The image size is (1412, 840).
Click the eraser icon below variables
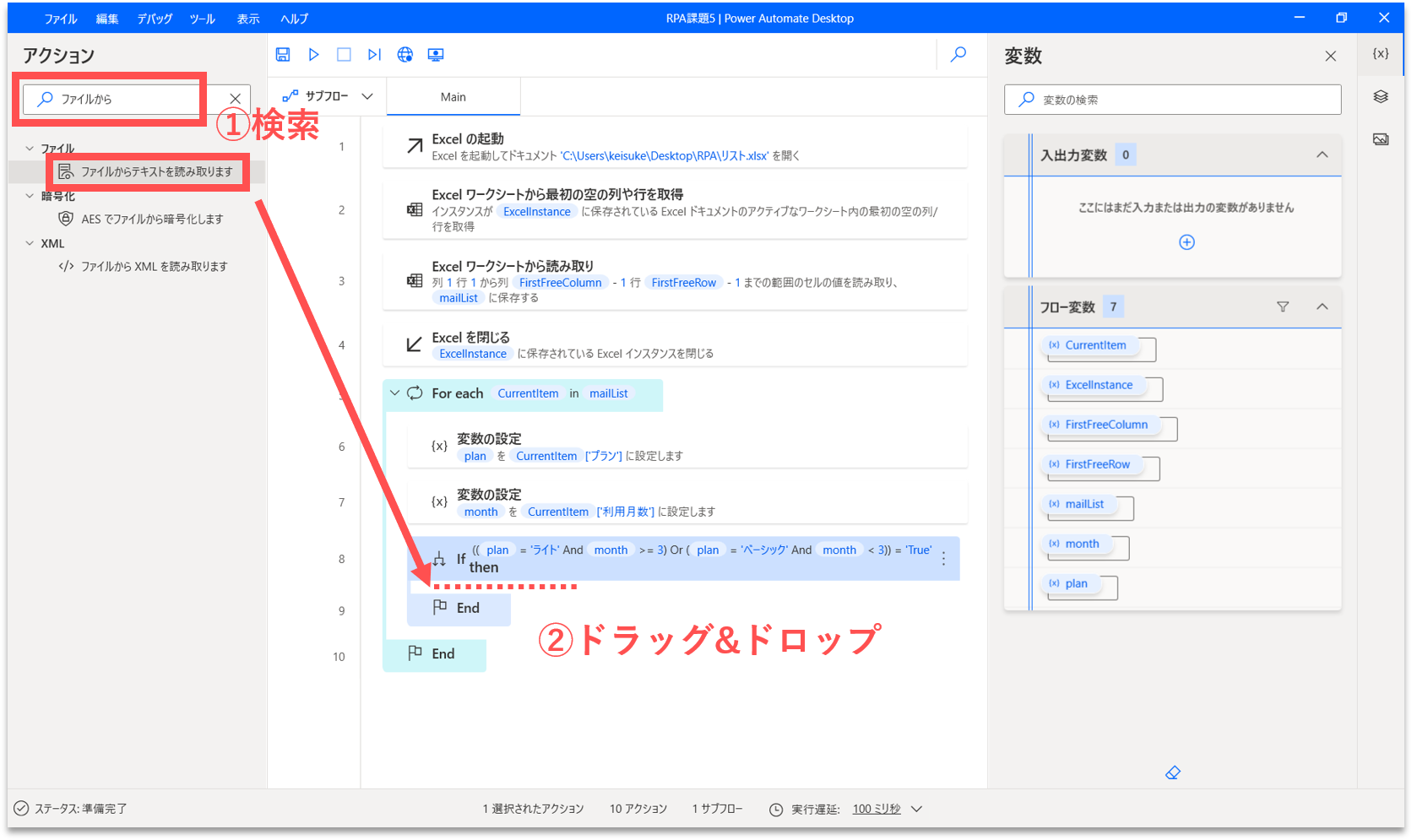(x=1172, y=772)
